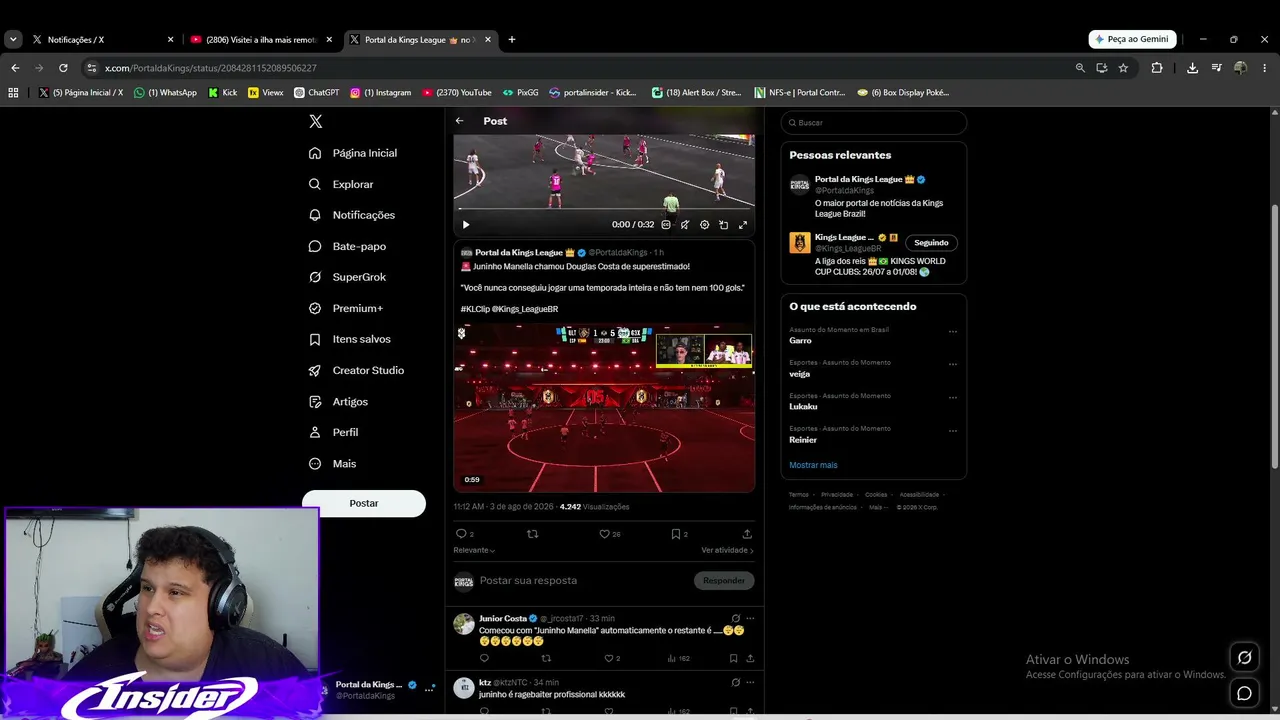The width and height of the screenshot is (1280, 720).
Task: Bookmark the main post
Action: (x=679, y=534)
